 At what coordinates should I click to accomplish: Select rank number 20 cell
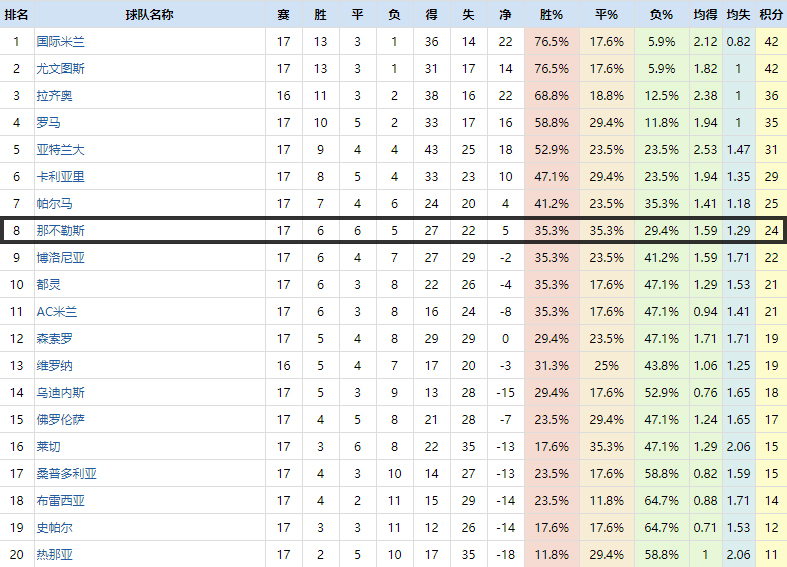[x=16, y=554]
